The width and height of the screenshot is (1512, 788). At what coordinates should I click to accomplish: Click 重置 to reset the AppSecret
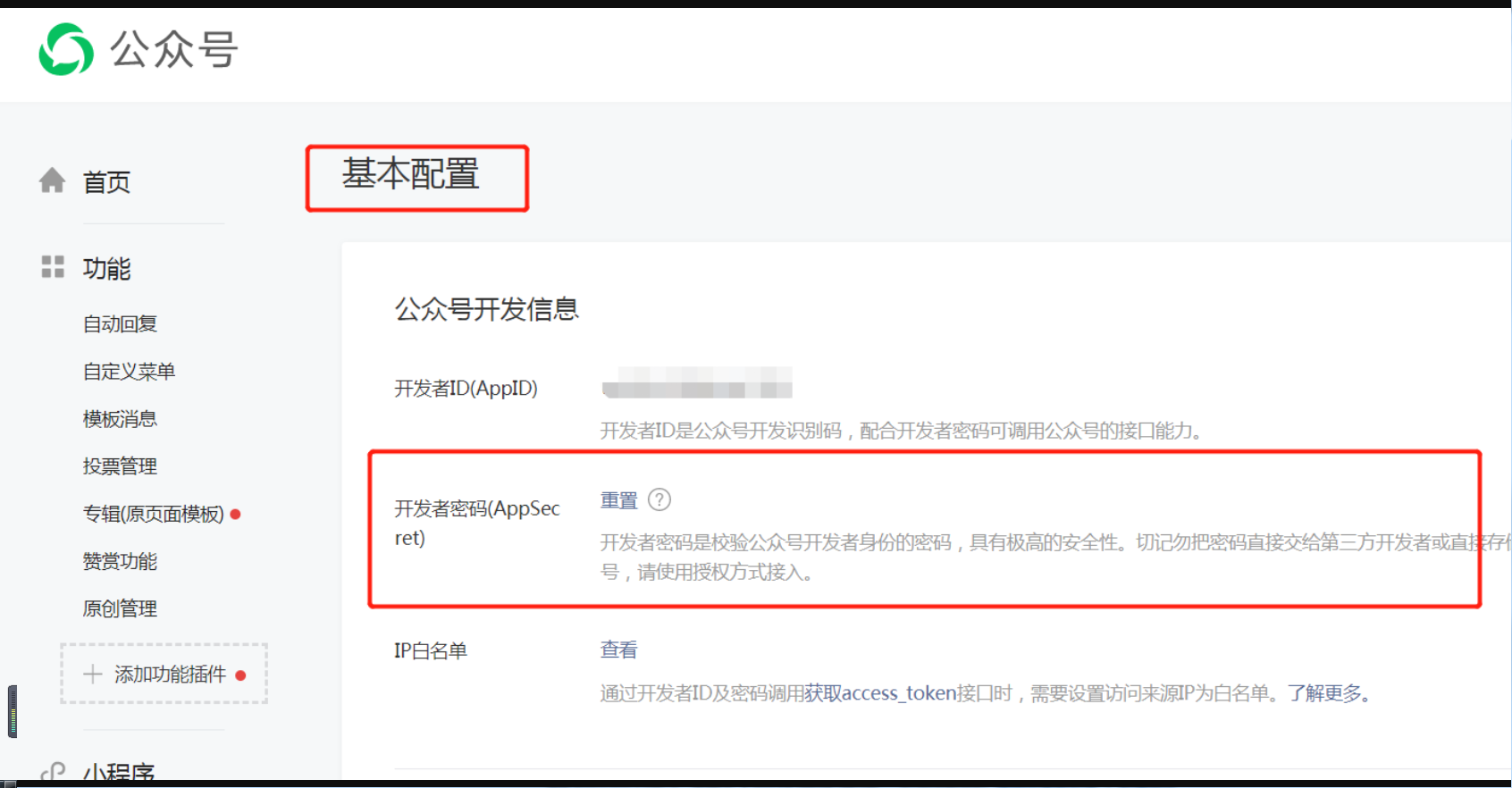point(619,500)
